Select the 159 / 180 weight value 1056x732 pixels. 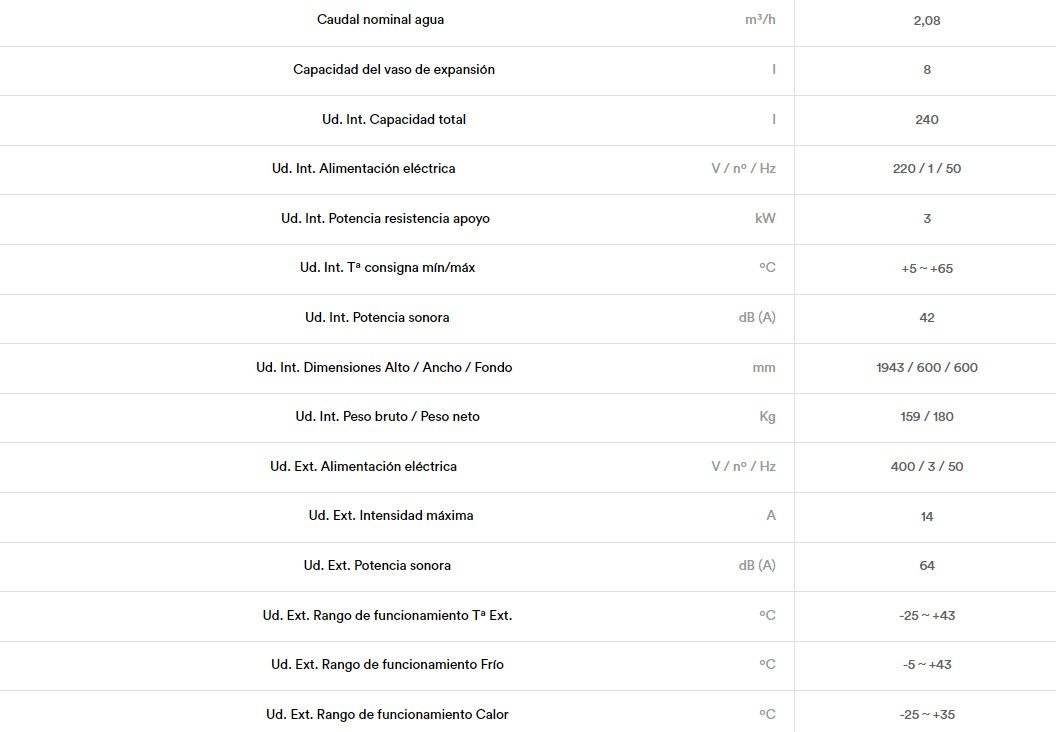pyautogui.click(x=927, y=416)
